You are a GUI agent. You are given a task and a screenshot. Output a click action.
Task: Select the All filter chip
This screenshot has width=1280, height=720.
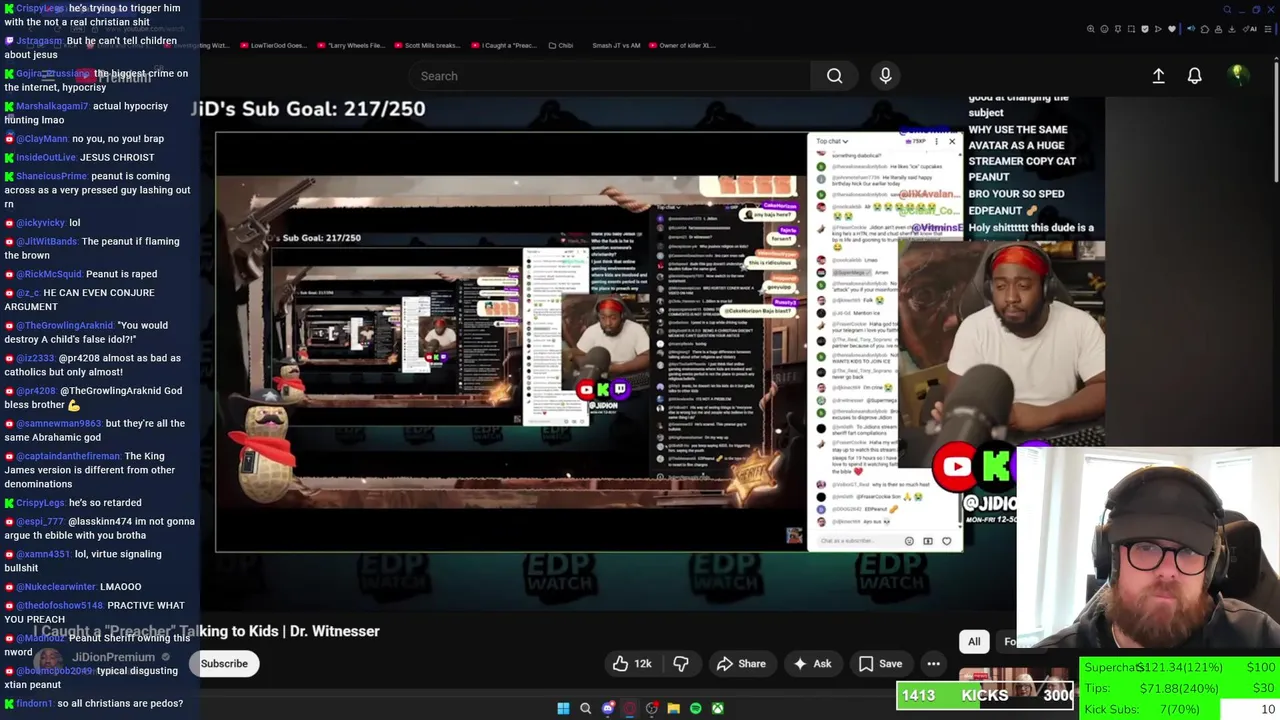(x=974, y=641)
